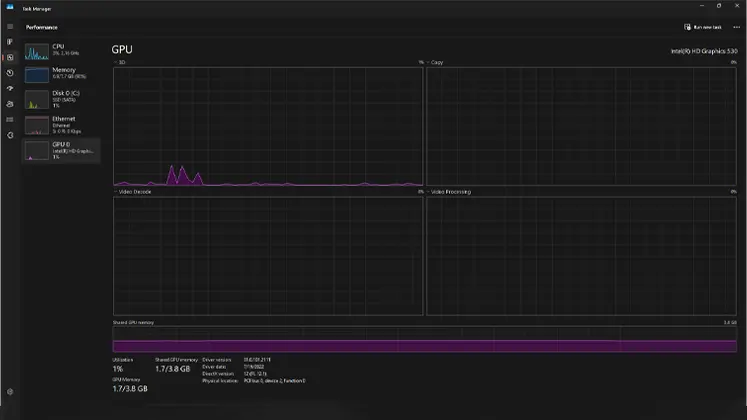Select the Performance page icon

point(10,57)
